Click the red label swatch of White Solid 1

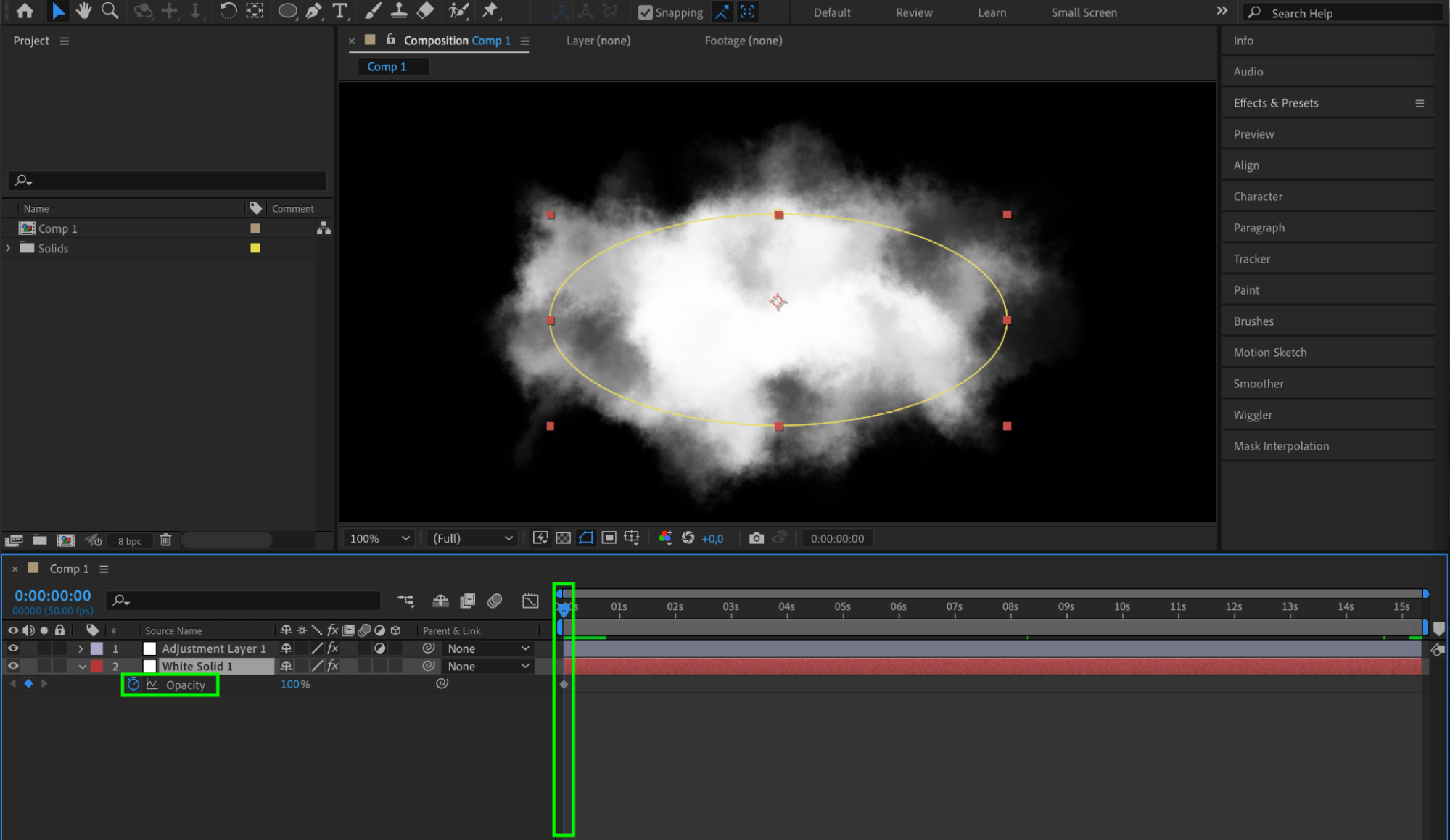coord(96,666)
